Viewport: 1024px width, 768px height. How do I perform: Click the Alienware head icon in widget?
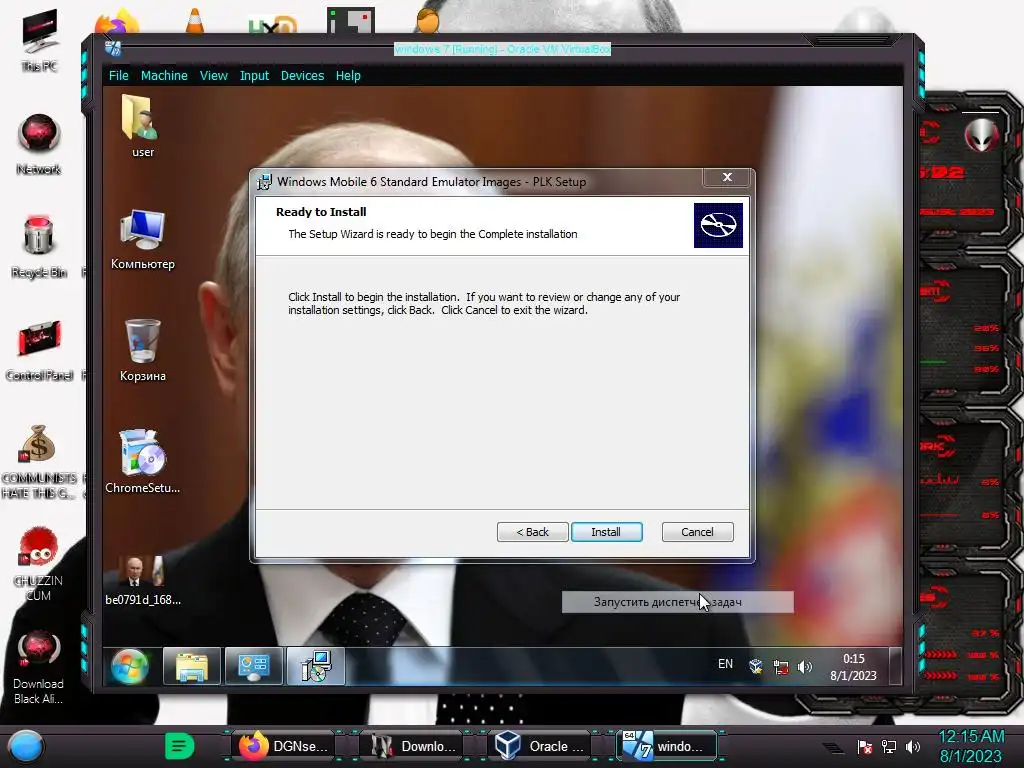[x=981, y=136]
